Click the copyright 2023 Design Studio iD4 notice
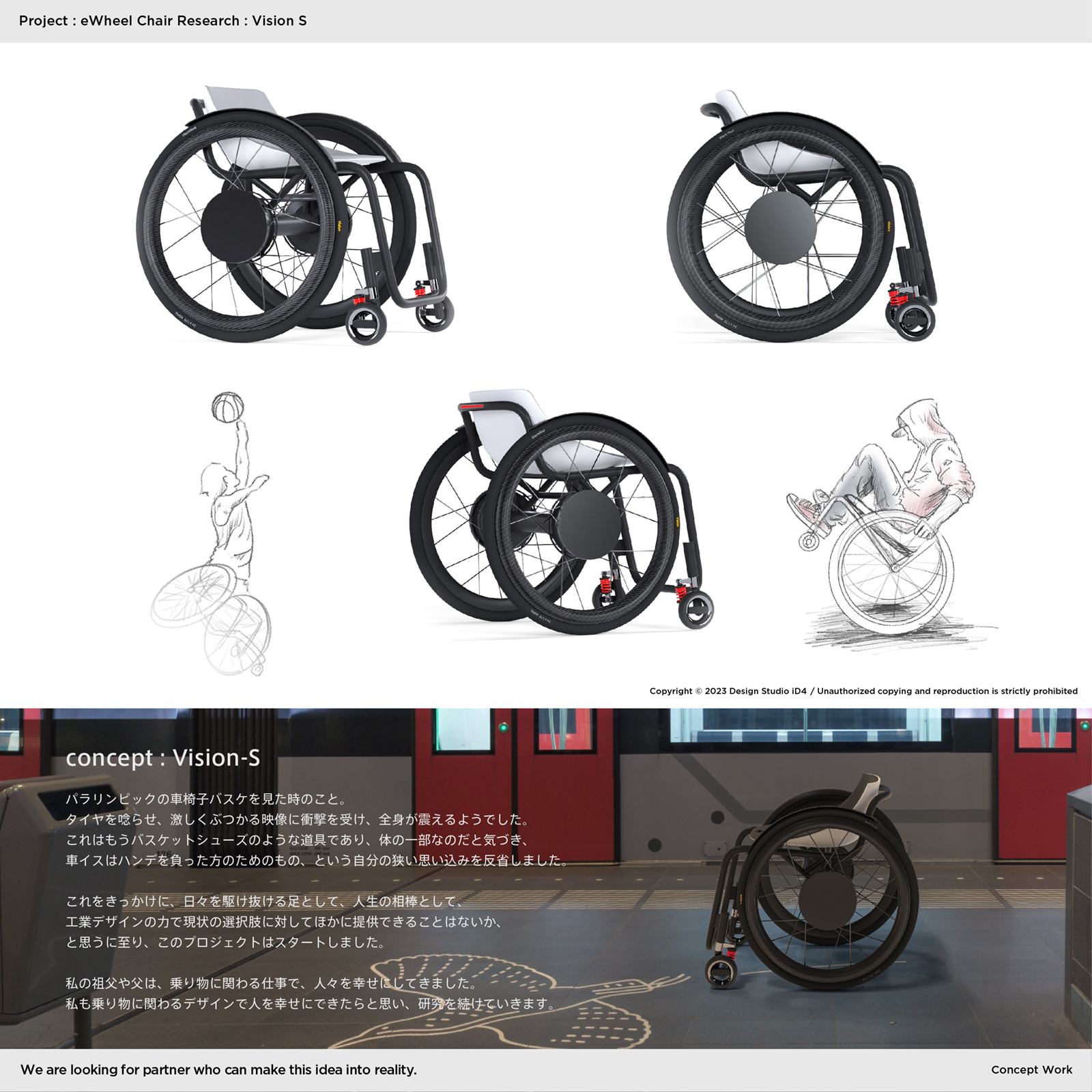1092x1092 pixels. click(x=863, y=691)
